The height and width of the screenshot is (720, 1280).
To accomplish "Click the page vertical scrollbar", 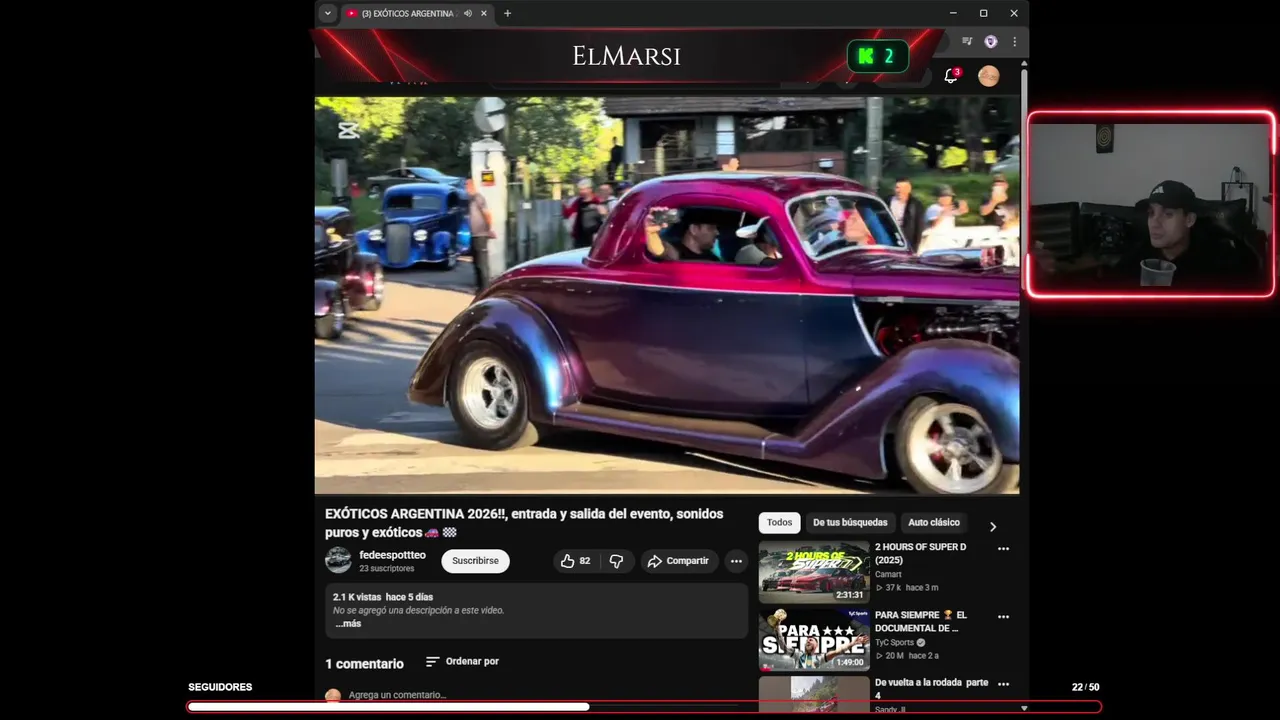I will tap(1024, 180).
